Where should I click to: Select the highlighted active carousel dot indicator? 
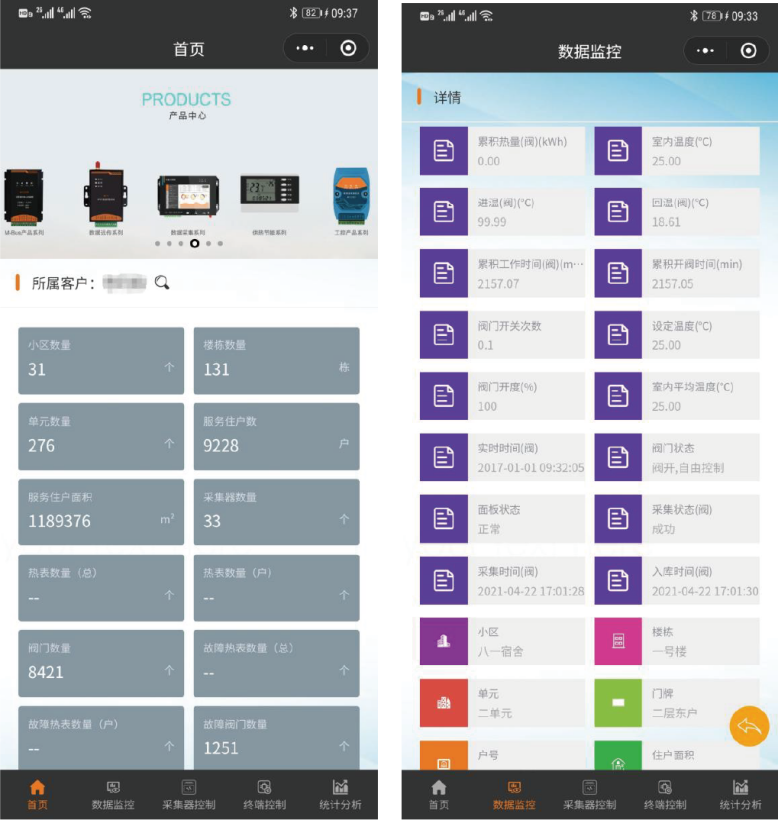click(195, 243)
